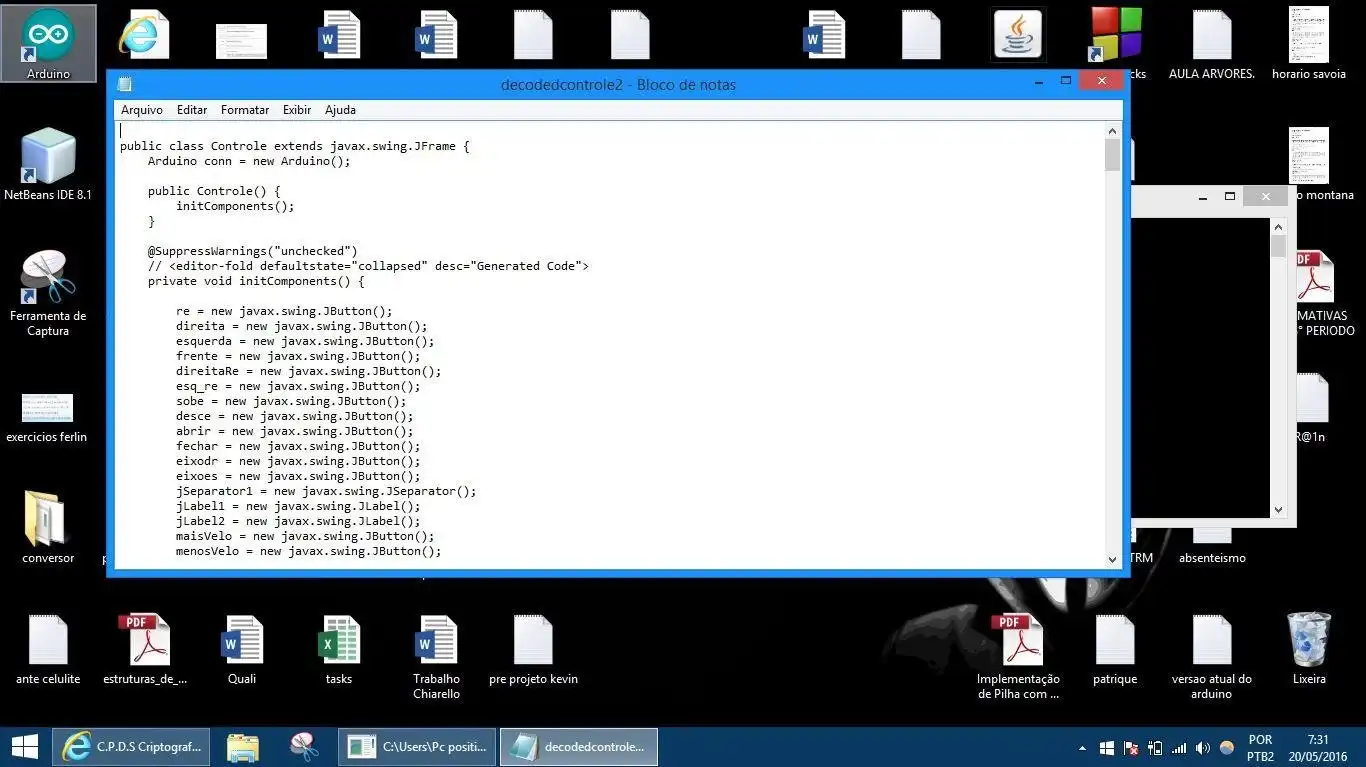Click the Notepad title bar icon
Image resolution: width=1366 pixels, height=767 pixels.
pos(125,84)
